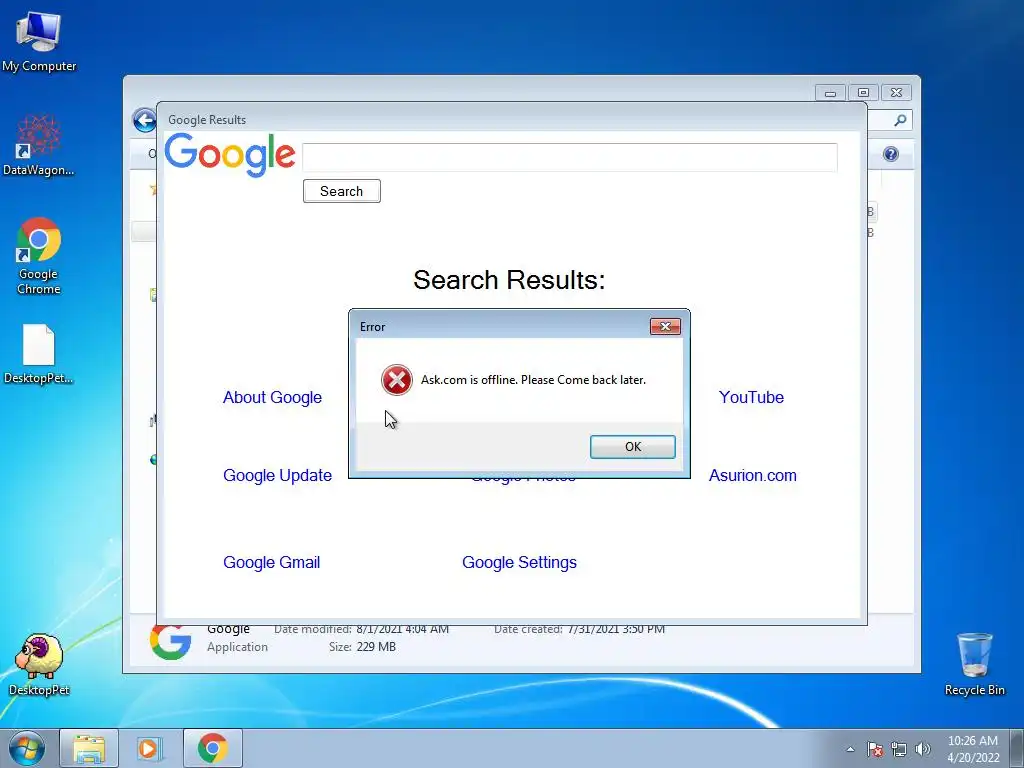Select the DesktopPet file icon on desktop
Viewport: 1024px width, 768px height.
pyautogui.click(x=39, y=353)
